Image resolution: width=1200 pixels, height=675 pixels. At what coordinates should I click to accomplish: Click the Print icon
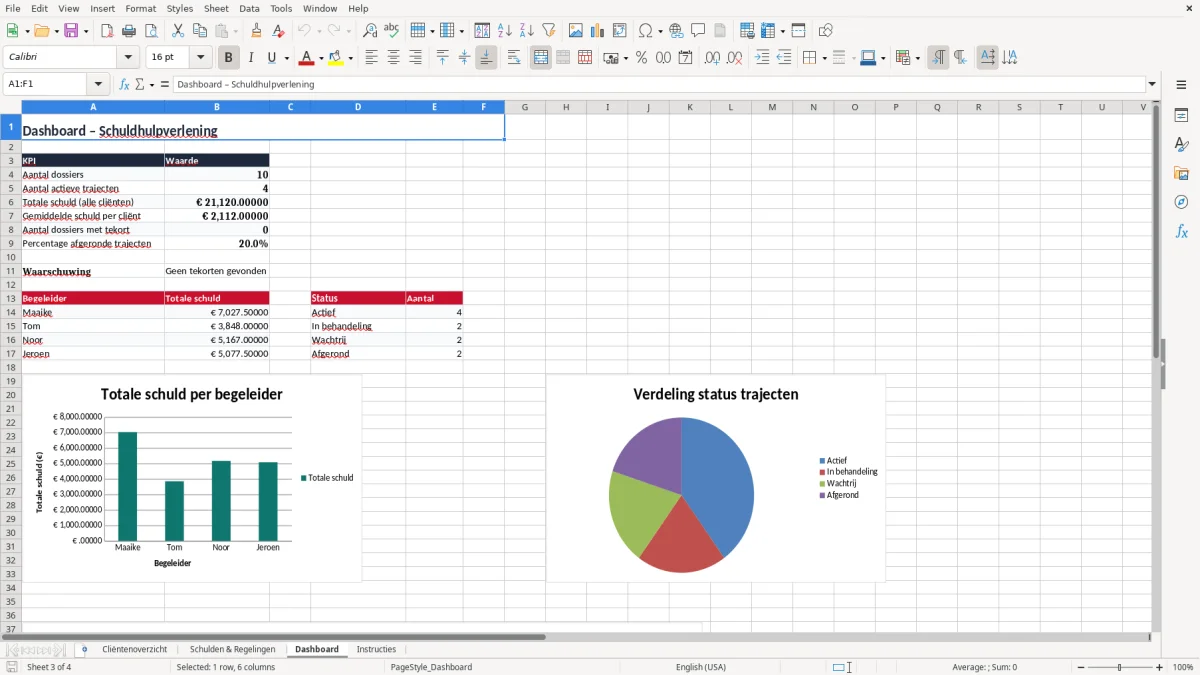[x=129, y=31]
